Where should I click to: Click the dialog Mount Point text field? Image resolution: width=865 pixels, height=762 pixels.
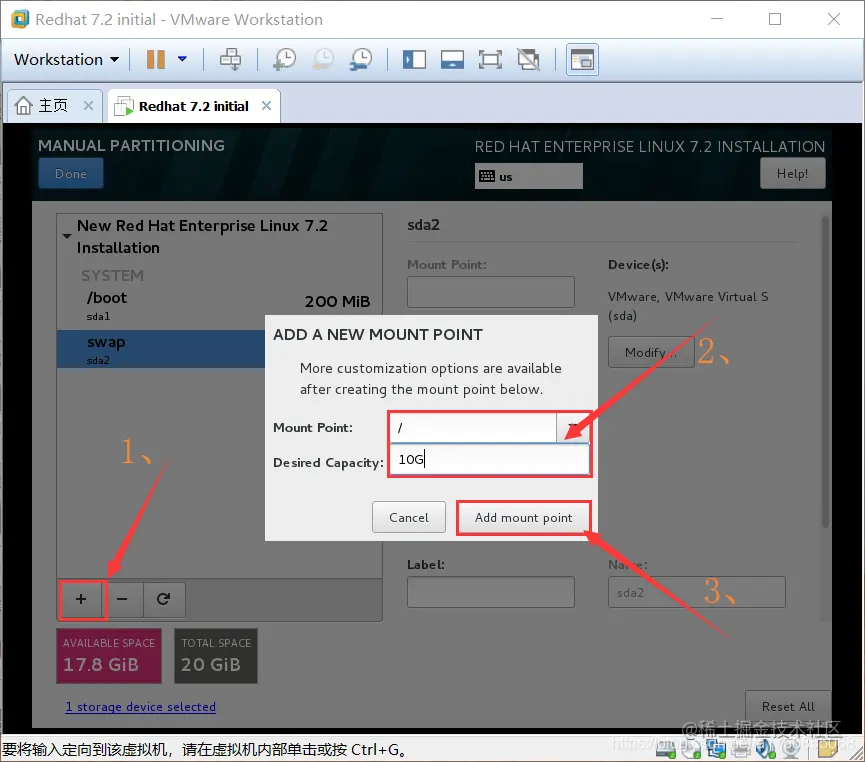(474, 428)
